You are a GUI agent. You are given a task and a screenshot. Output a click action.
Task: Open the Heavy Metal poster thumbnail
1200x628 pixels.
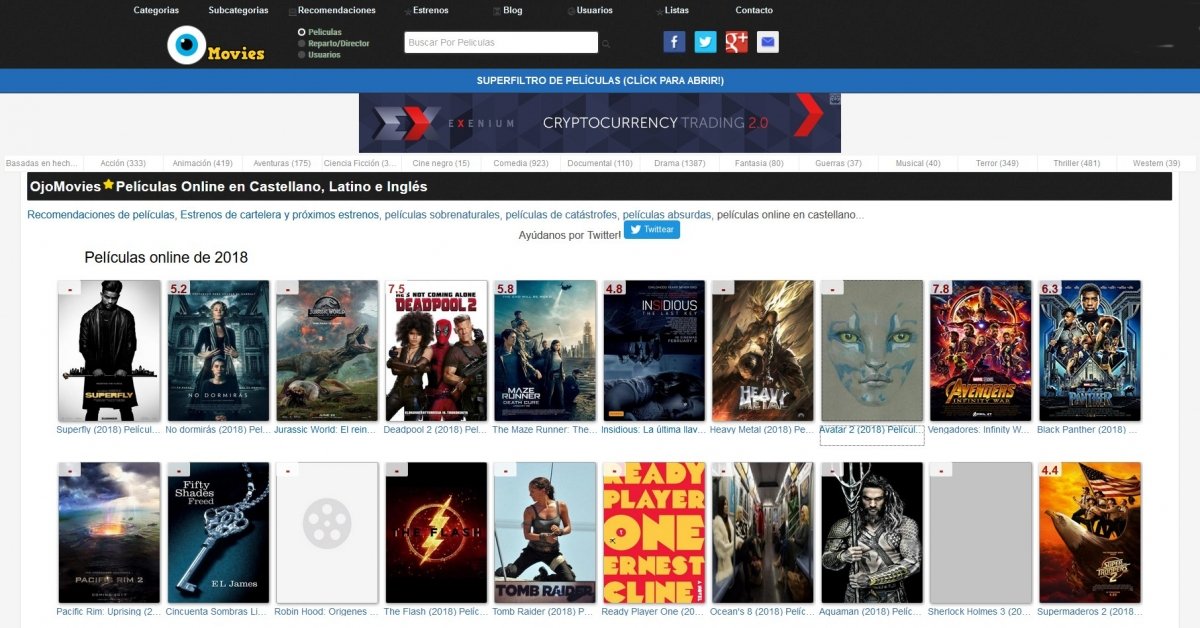click(x=763, y=351)
